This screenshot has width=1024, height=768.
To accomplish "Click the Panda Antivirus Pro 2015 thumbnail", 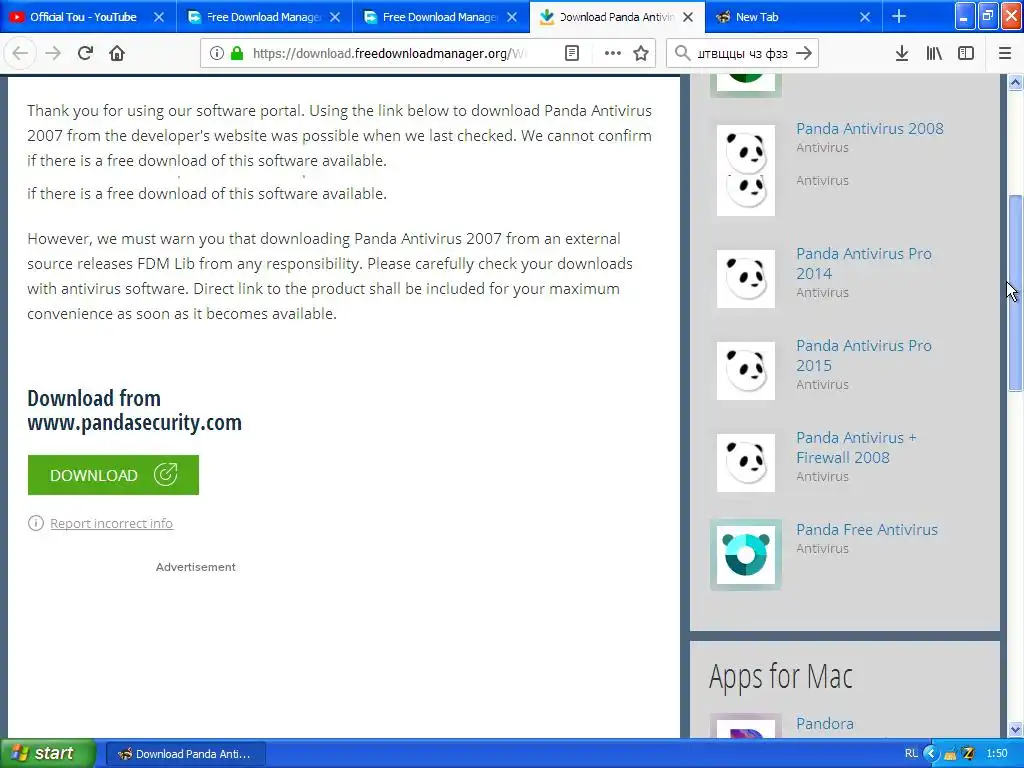I will [746, 371].
